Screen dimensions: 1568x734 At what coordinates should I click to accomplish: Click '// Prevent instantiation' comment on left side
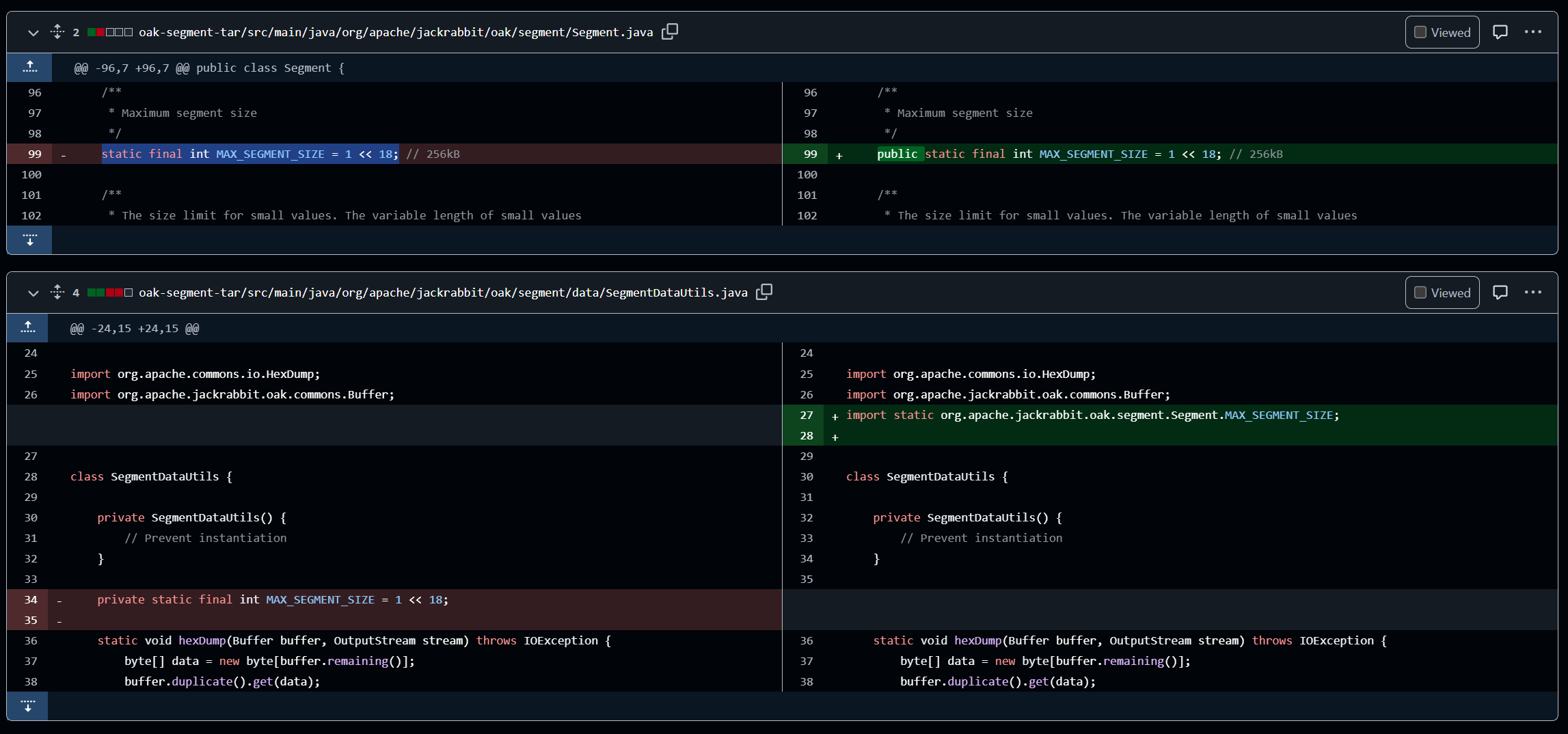(206, 538)
